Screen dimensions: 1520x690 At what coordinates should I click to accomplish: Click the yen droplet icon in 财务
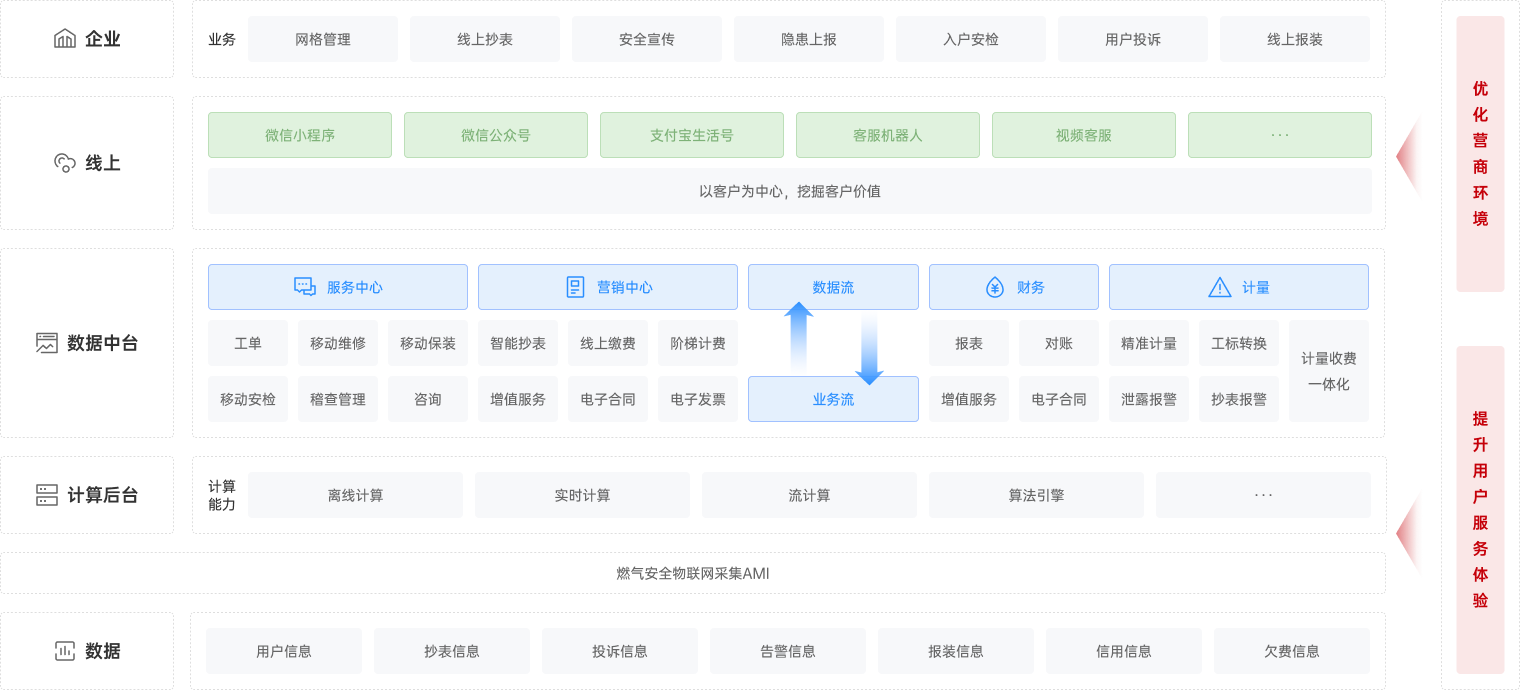pyautogui.click(x=995, y=287)
